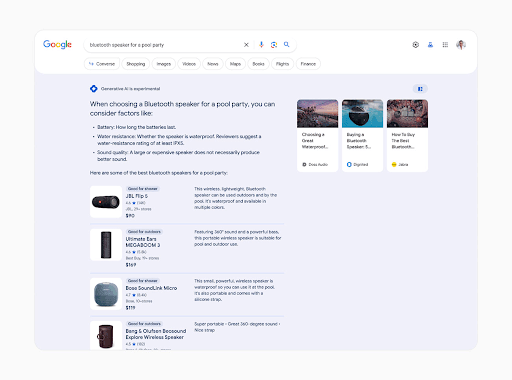This screenshot has width=512, height=380.
Task: Click the $119 price of Bose SoundLink Micro
Action: (130, 308)
